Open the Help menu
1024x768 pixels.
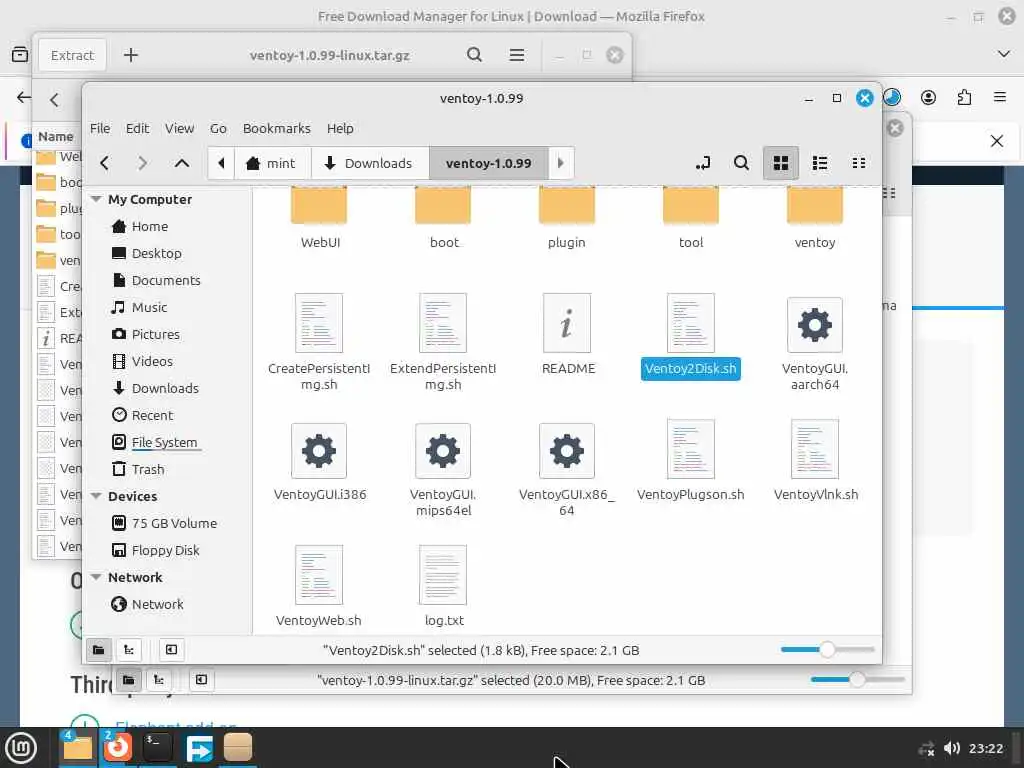point(340,129)
